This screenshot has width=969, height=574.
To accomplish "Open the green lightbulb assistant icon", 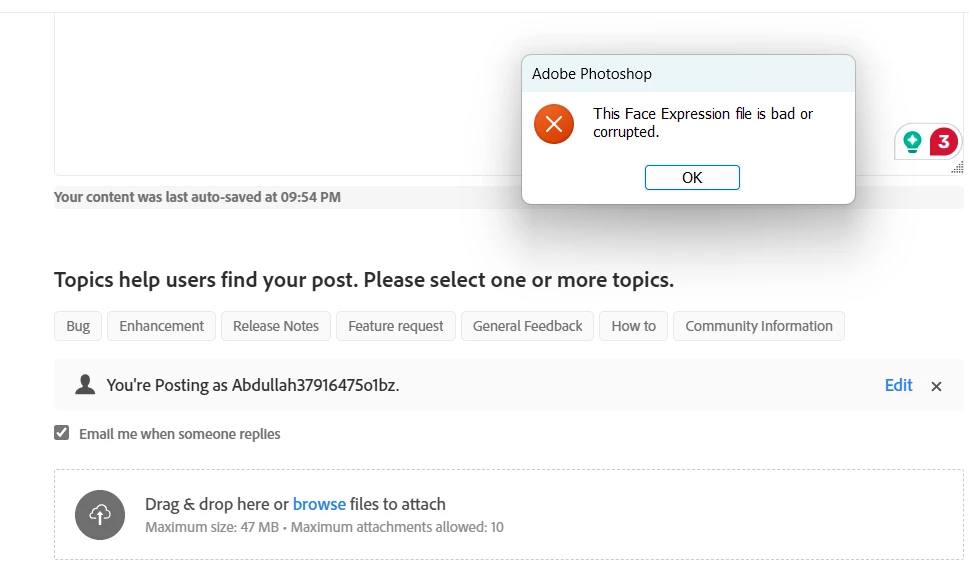I will tap(912, 142).
